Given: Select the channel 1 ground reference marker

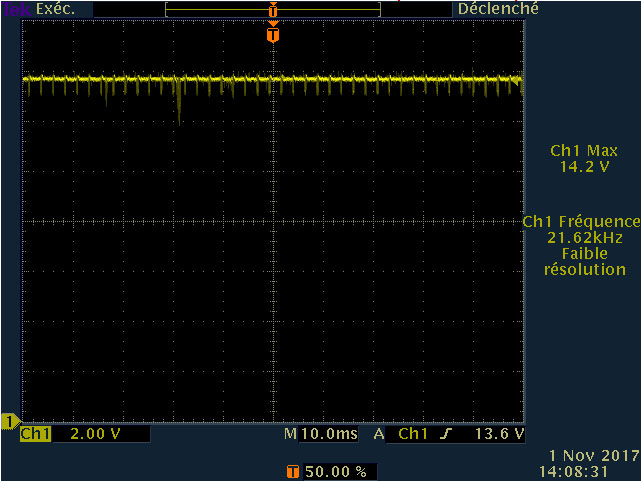Looking at the screenshot, I should pyautogui.click(x=11, y=422).
